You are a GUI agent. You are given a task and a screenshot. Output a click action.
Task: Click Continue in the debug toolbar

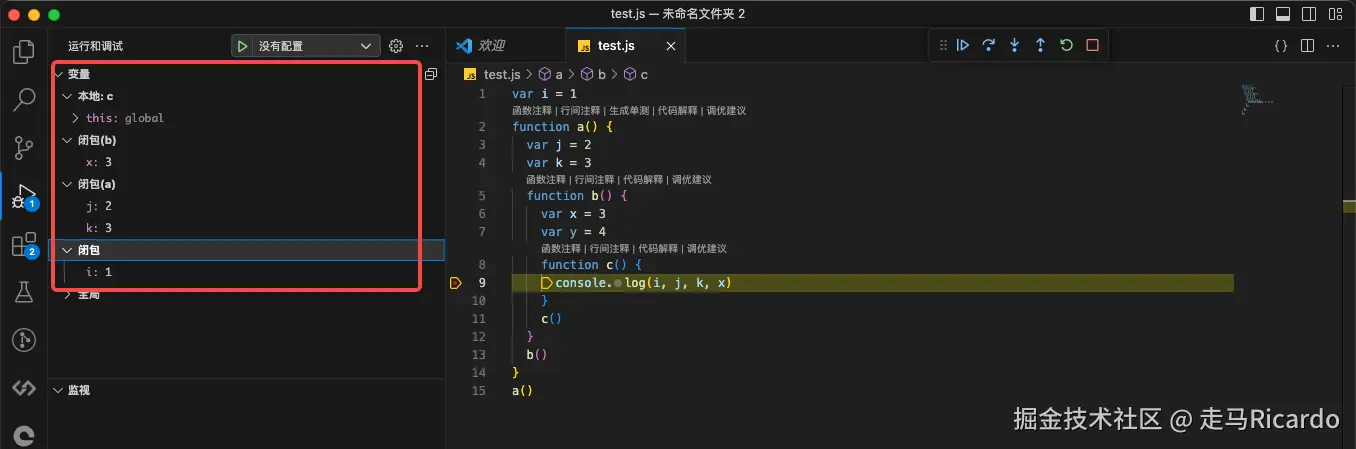tap(962, 45)
